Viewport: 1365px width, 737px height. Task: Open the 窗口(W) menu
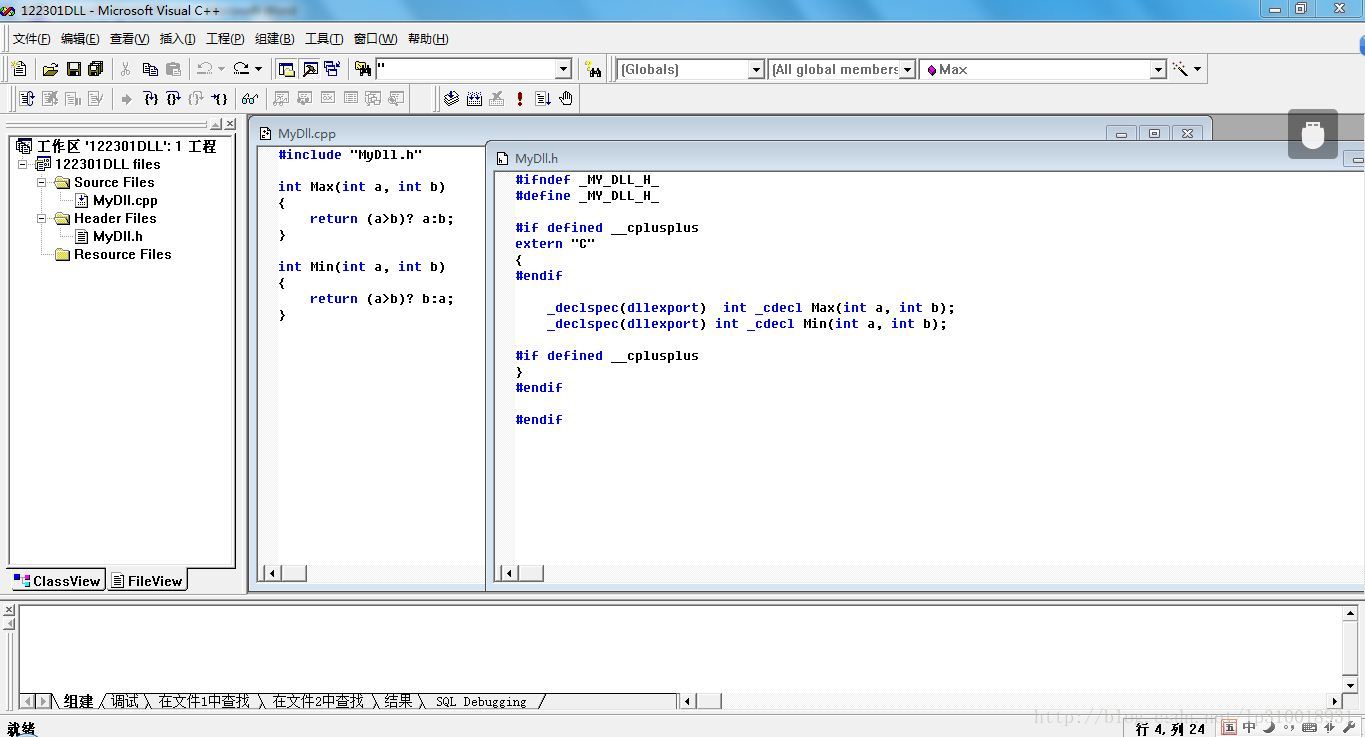pyautogui.click(x=375, y=39)
